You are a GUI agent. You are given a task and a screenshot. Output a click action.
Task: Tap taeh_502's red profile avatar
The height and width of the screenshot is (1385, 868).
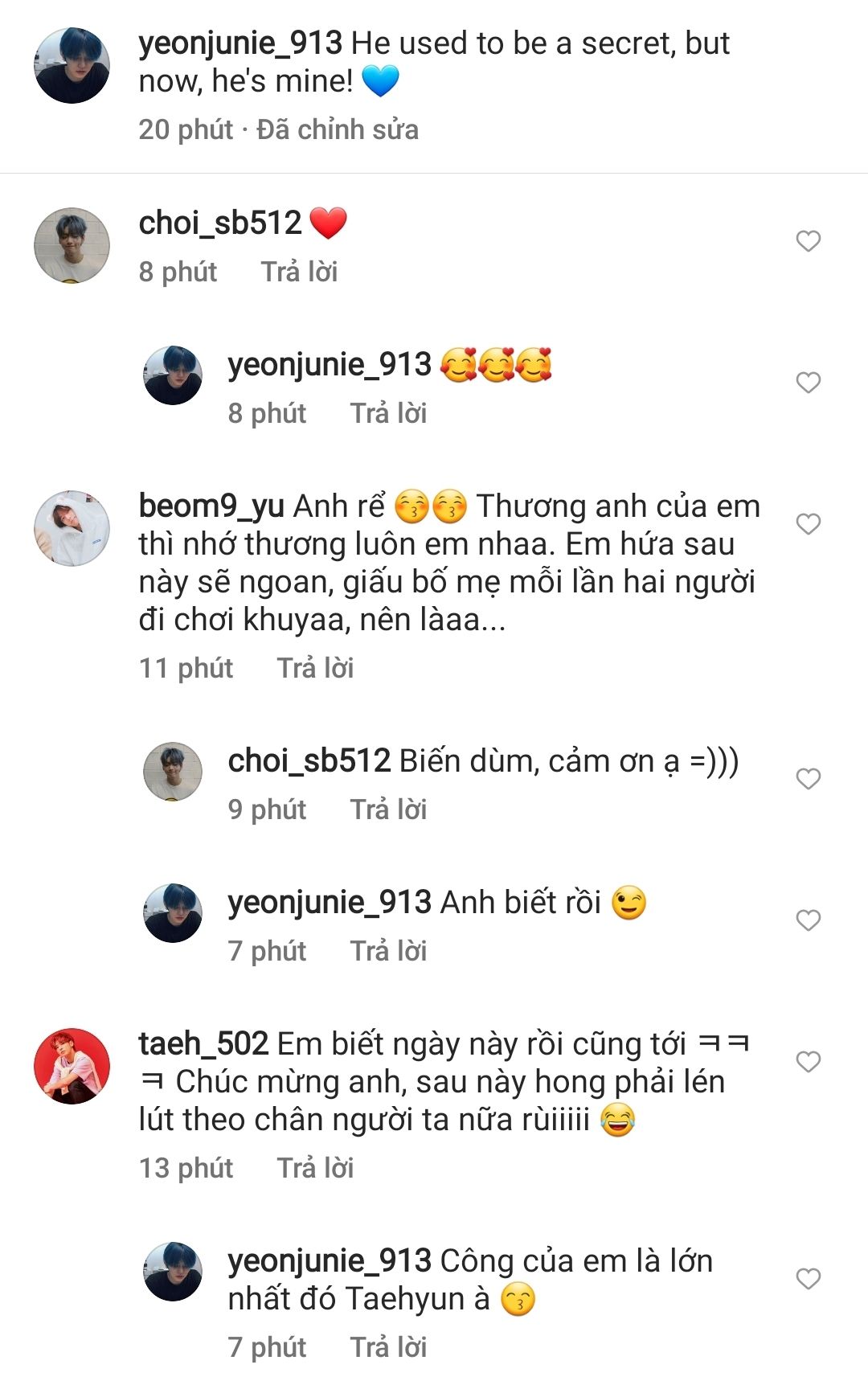[x=72, y=1066]
